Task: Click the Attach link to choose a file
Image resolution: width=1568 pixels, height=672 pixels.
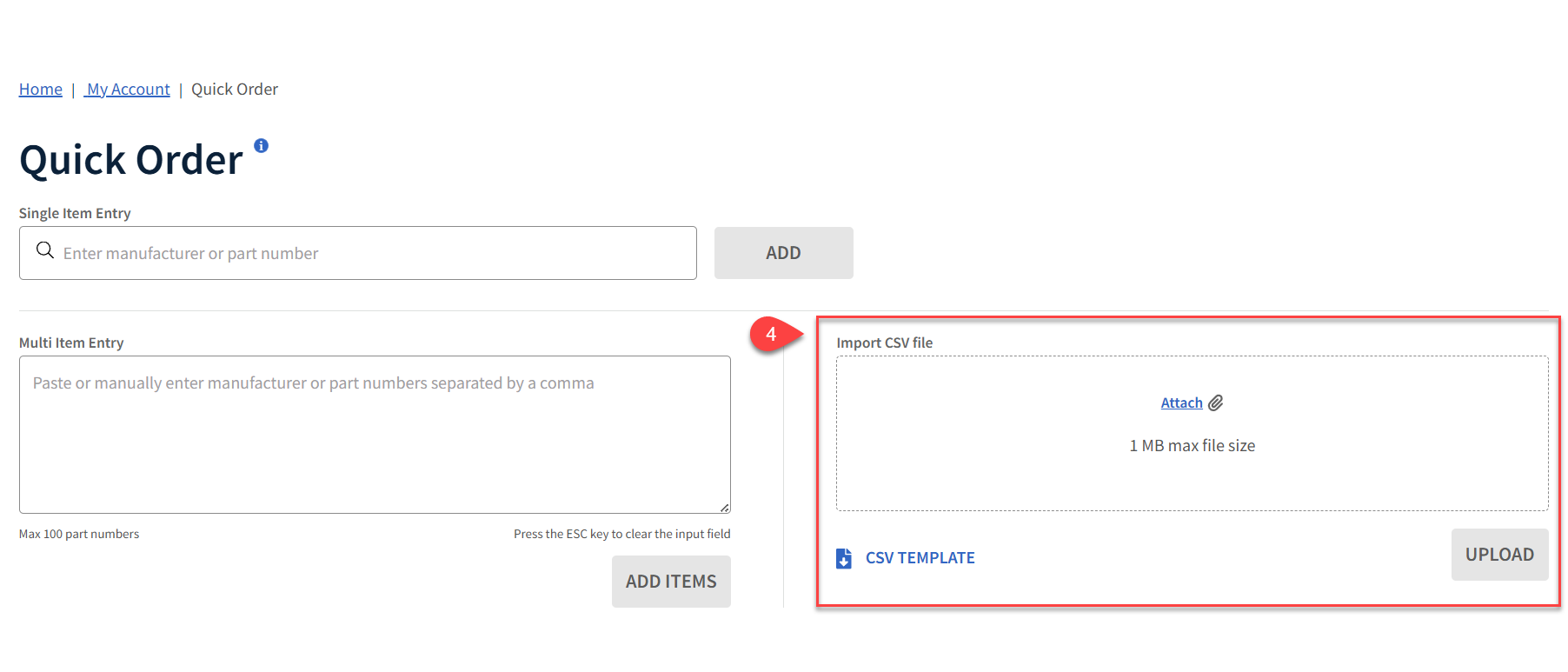Action: (x=1181, y=403)
